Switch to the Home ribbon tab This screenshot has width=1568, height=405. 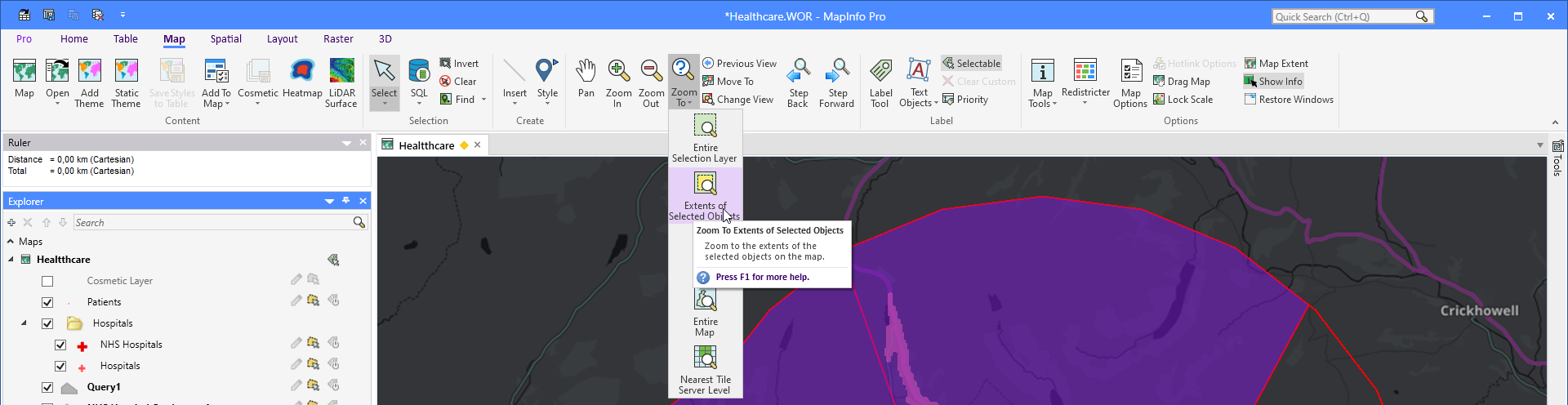pyautogui.click(x=74, y=38)
